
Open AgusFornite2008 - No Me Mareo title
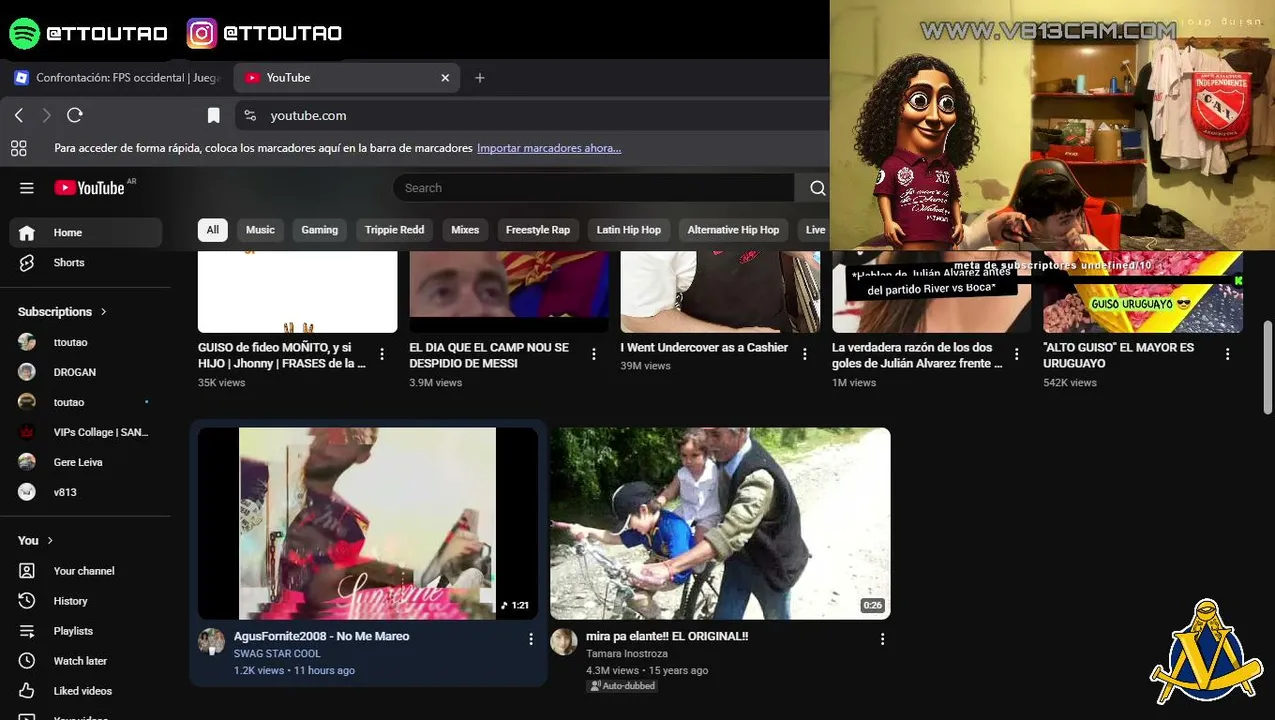point(322,636)
